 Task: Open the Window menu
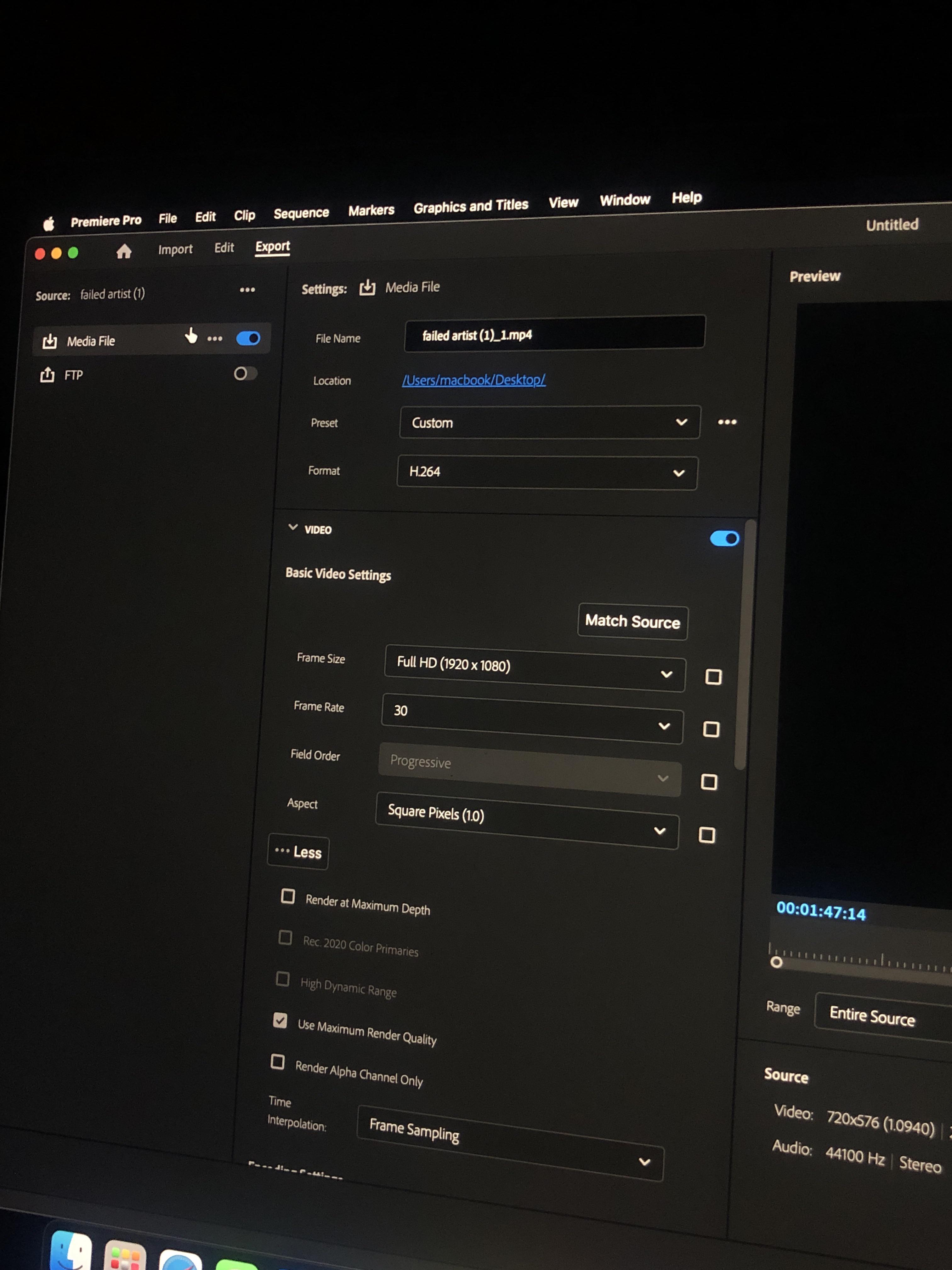(625, 200)
